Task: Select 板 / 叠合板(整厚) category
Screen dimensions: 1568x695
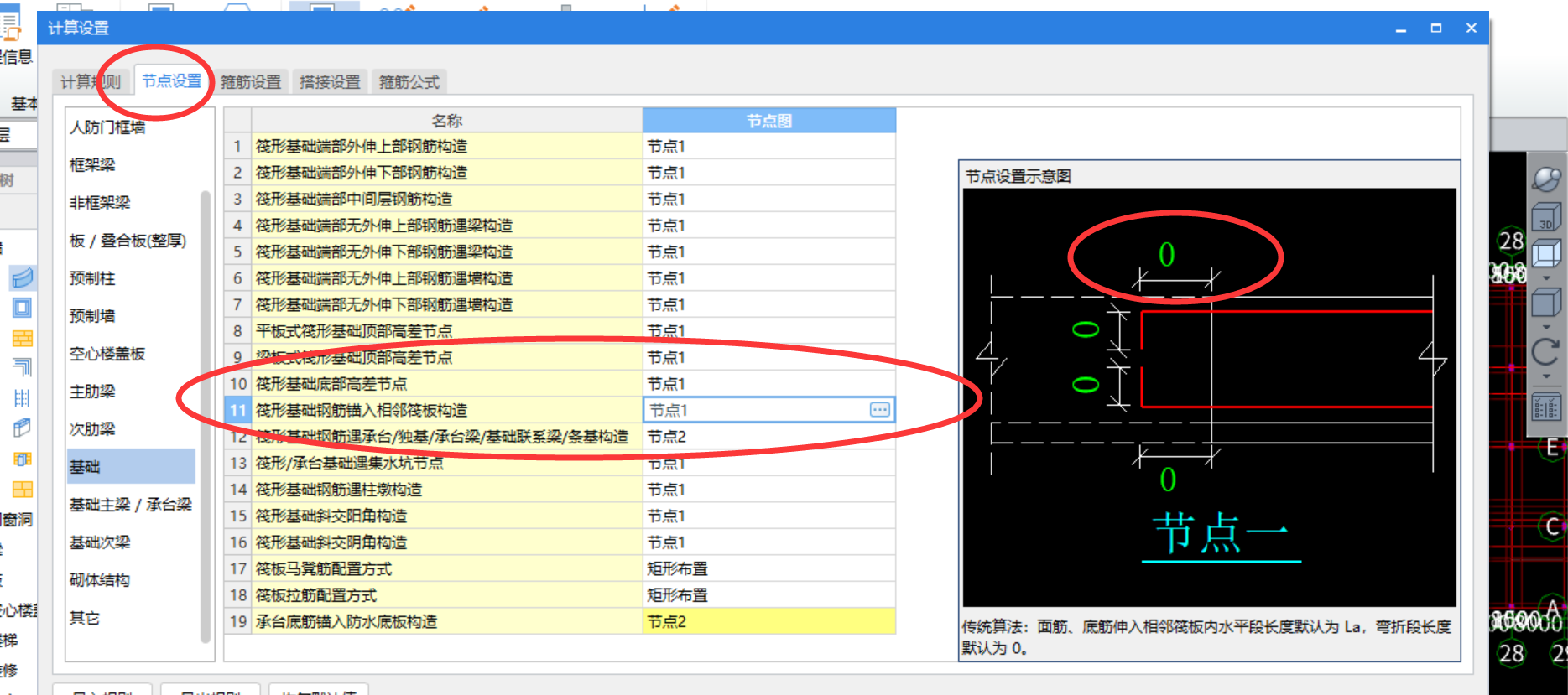Action: click(128, 241)
